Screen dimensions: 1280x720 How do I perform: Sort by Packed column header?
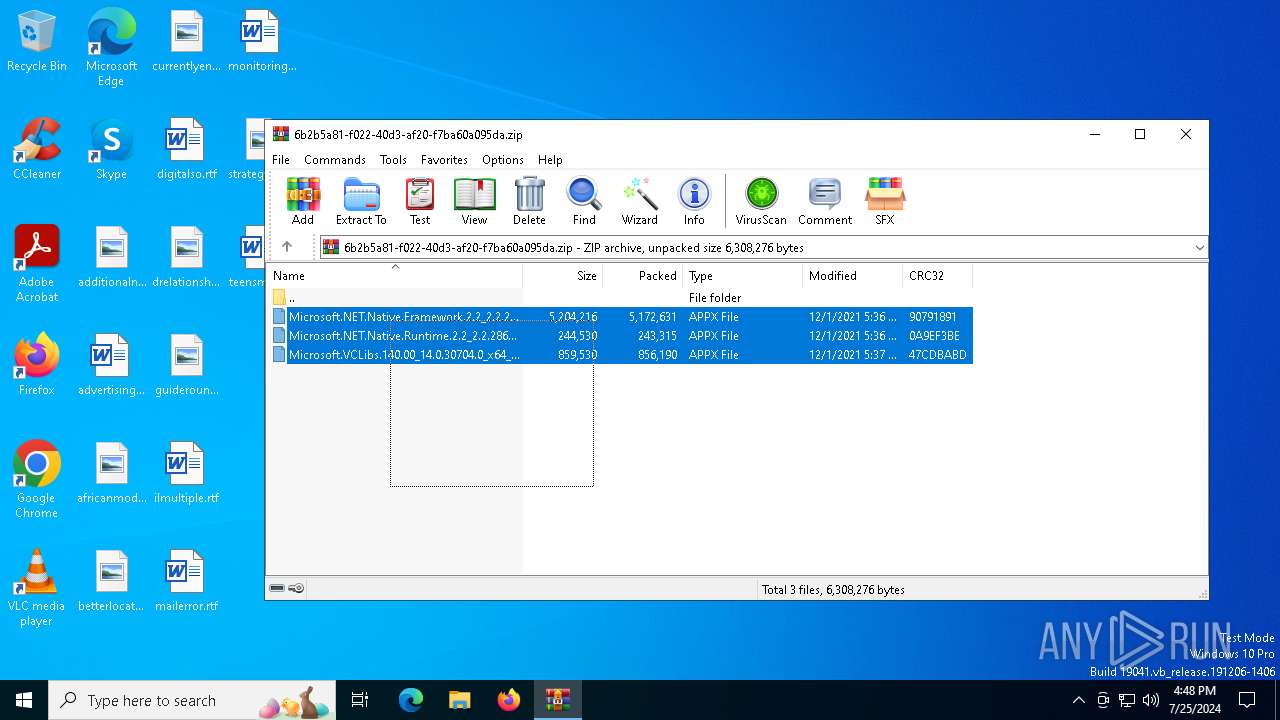click(642, 276)
